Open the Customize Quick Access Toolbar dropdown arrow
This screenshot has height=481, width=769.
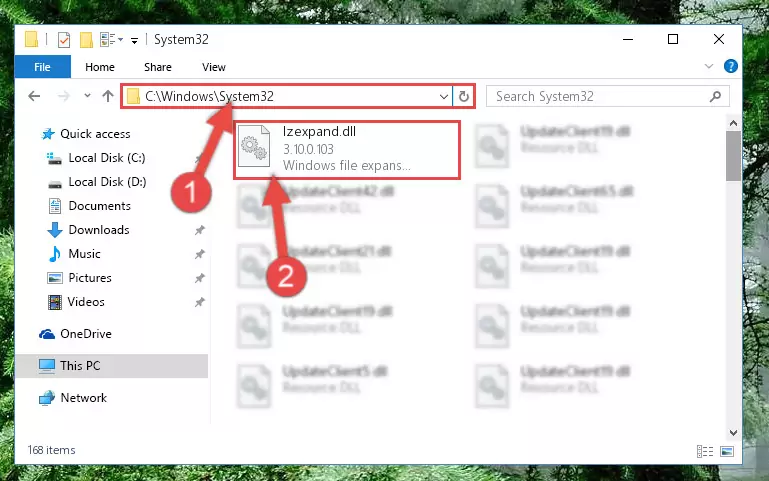(134, 40)
